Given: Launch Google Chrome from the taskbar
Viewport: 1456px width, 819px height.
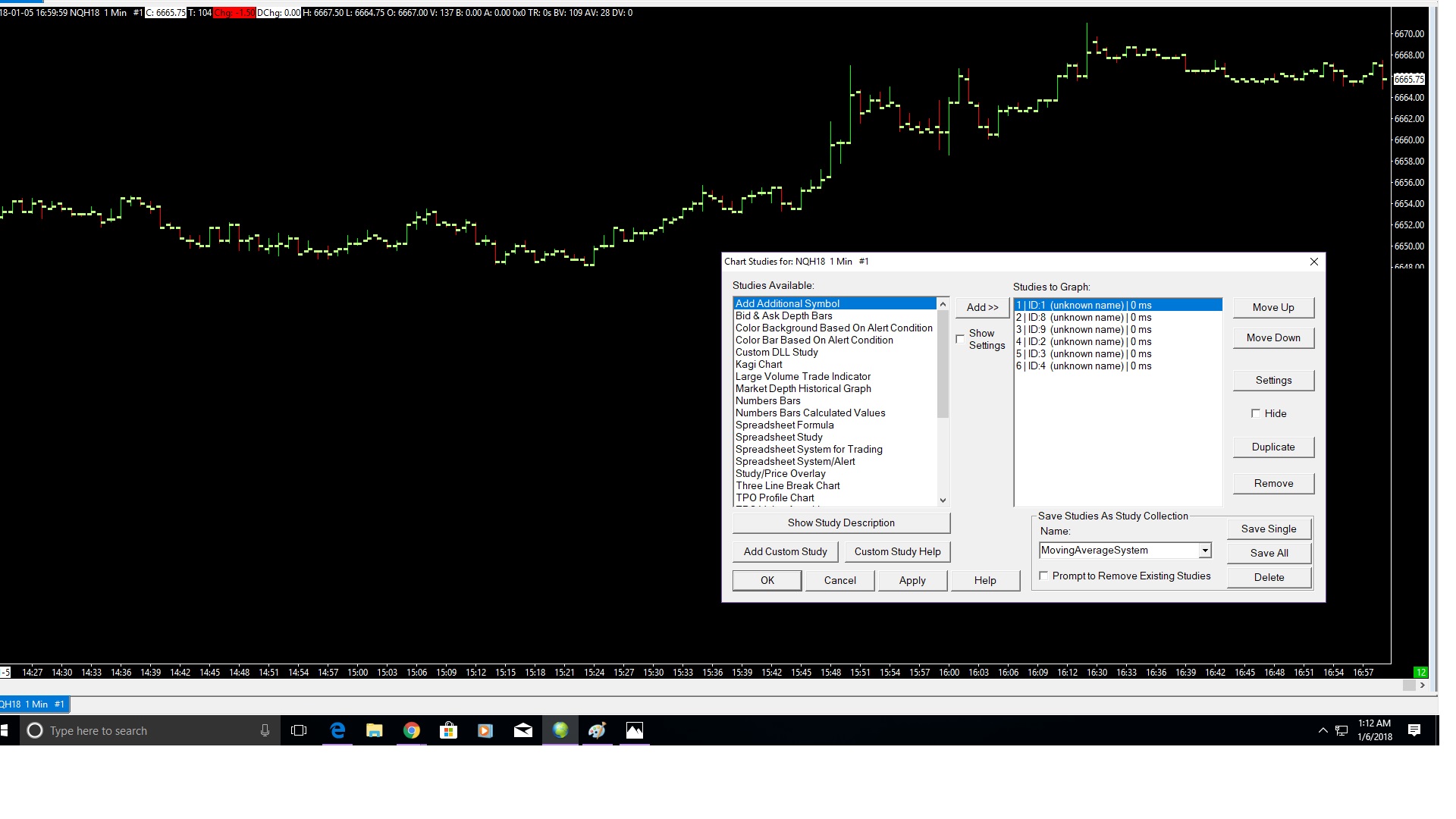Looking at the screenshot, I should (412, 730).
